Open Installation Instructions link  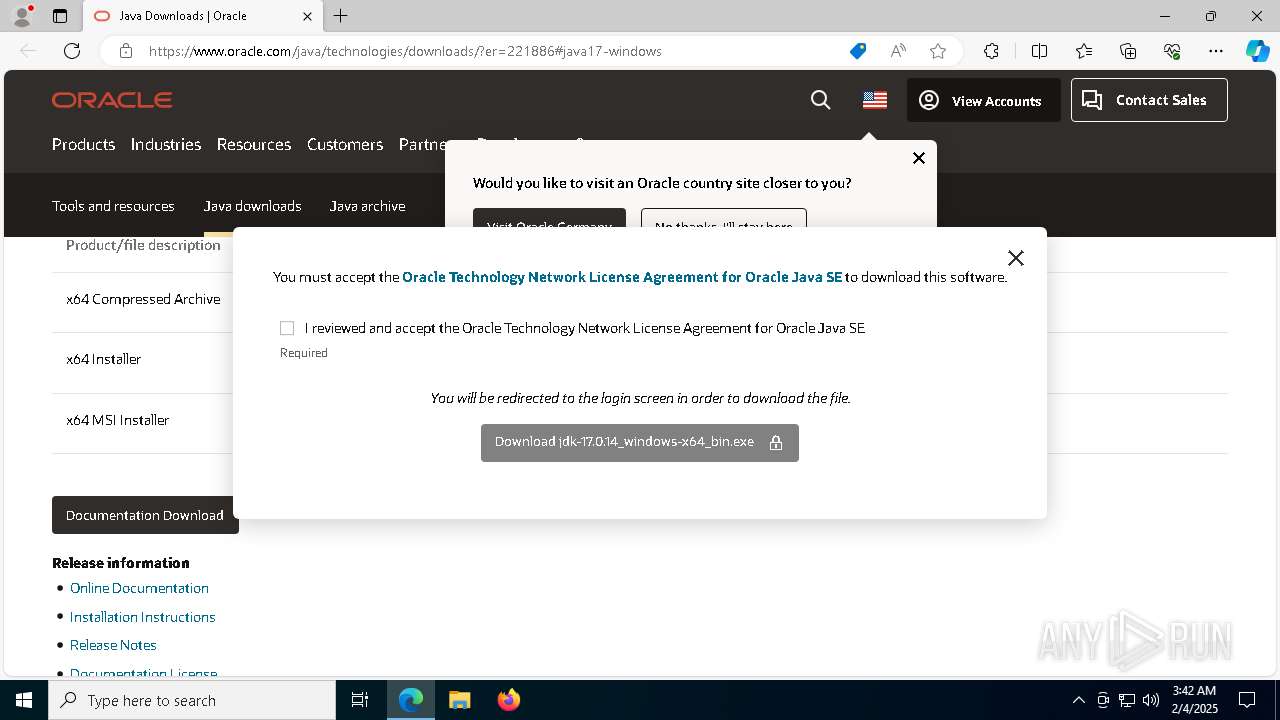click(x=142, y=617)
